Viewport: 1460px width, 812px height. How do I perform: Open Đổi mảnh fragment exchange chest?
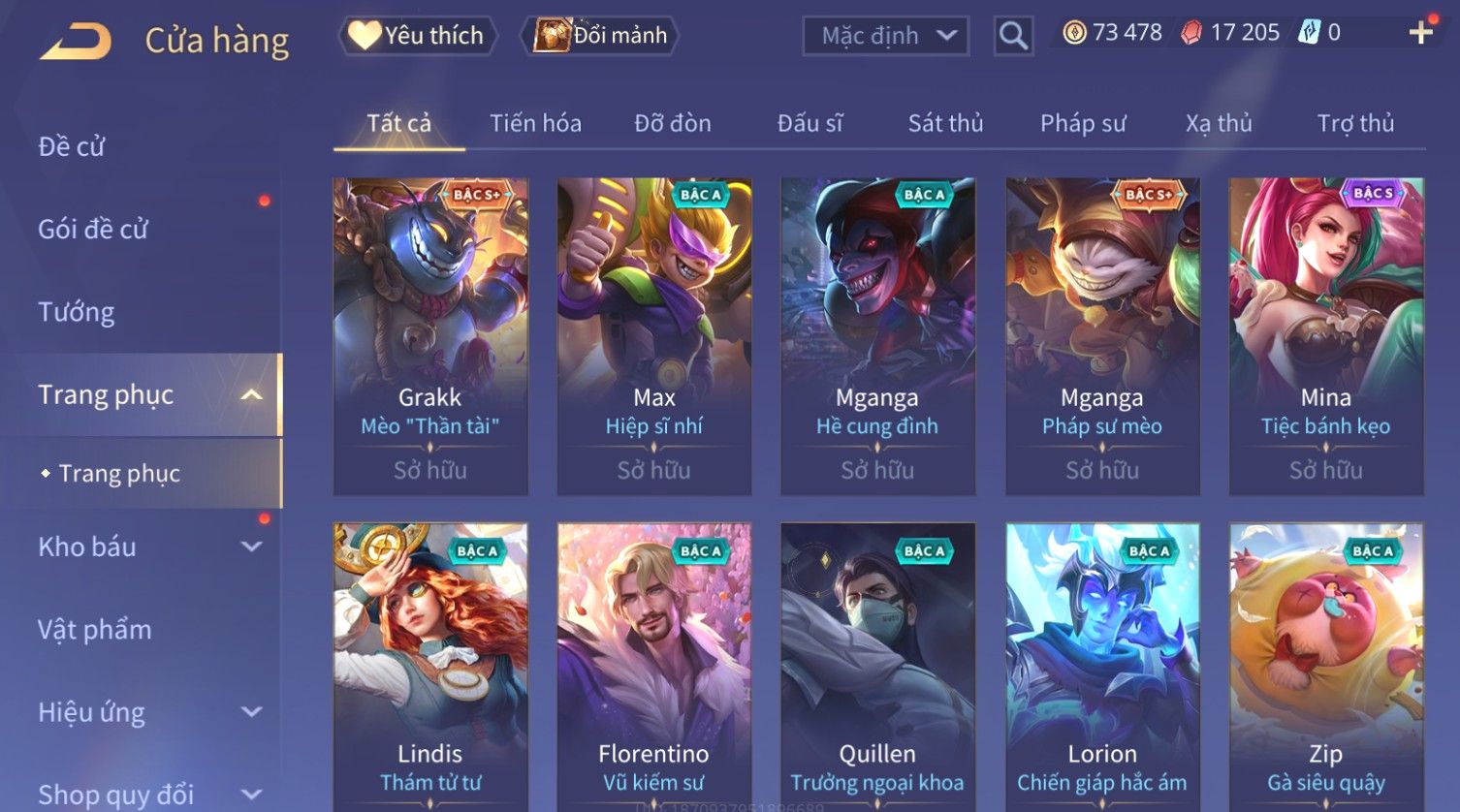[x=600, y=36]
